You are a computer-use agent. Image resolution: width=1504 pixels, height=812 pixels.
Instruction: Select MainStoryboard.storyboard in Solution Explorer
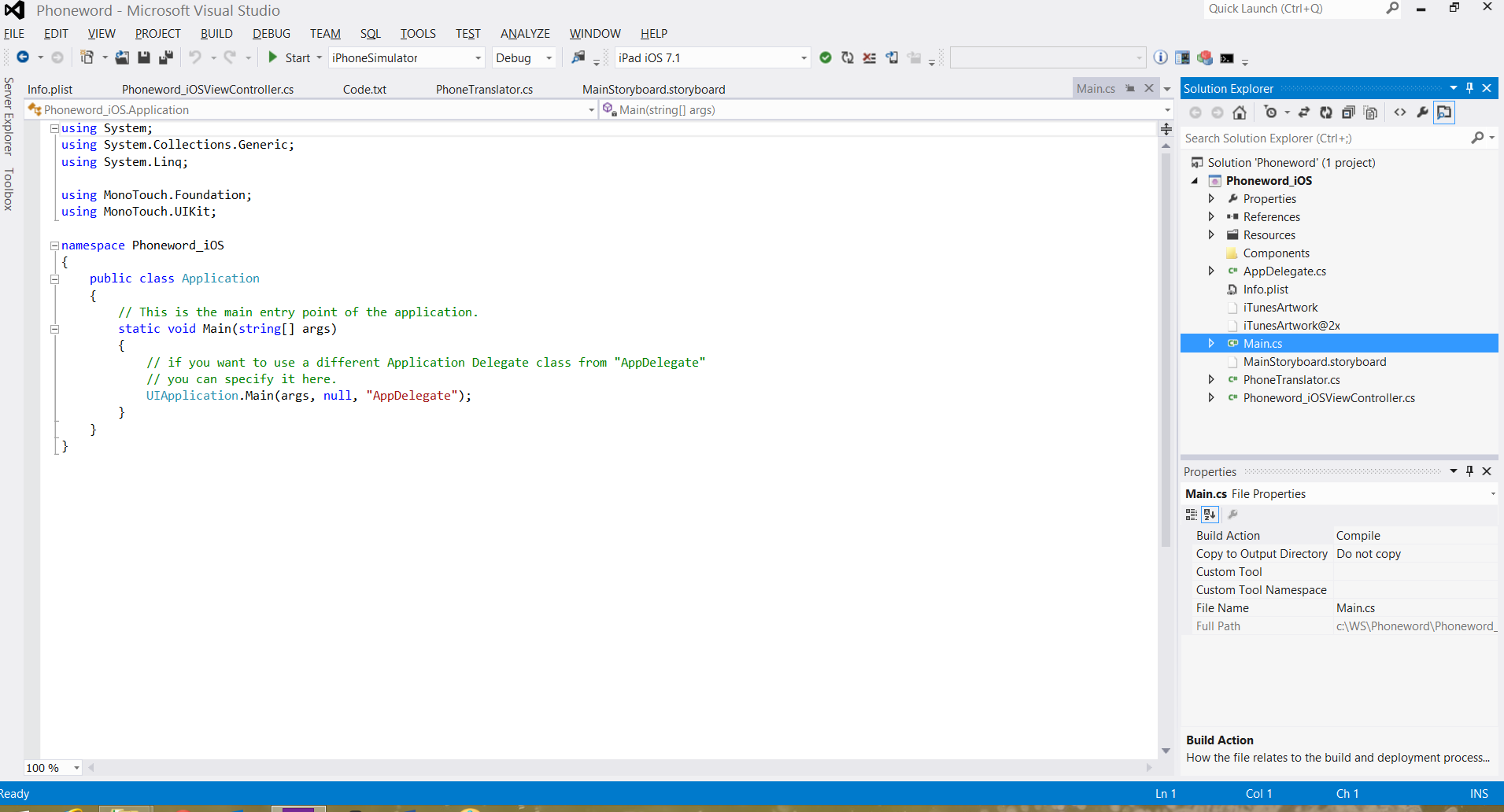[1314, 362]
